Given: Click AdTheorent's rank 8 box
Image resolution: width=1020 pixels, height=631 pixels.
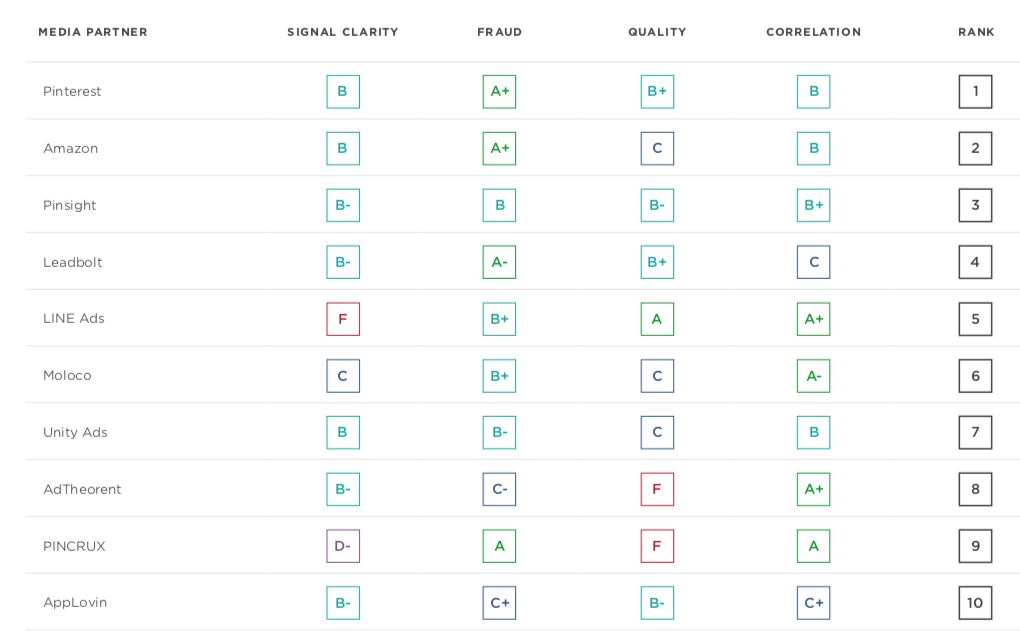Looking at the screenshot, I should coord(975,489).
